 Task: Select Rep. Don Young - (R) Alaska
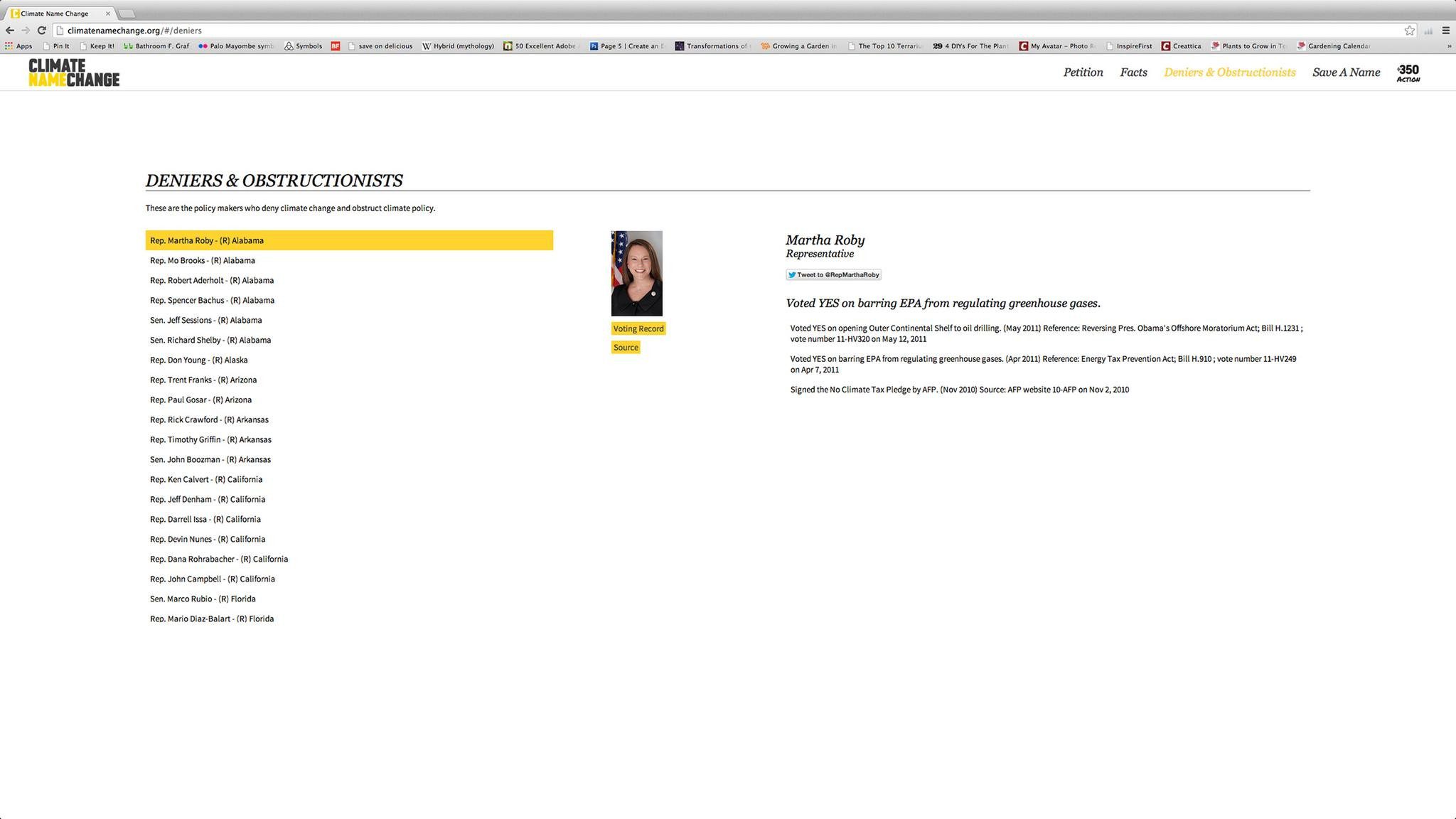coord(349,360)
